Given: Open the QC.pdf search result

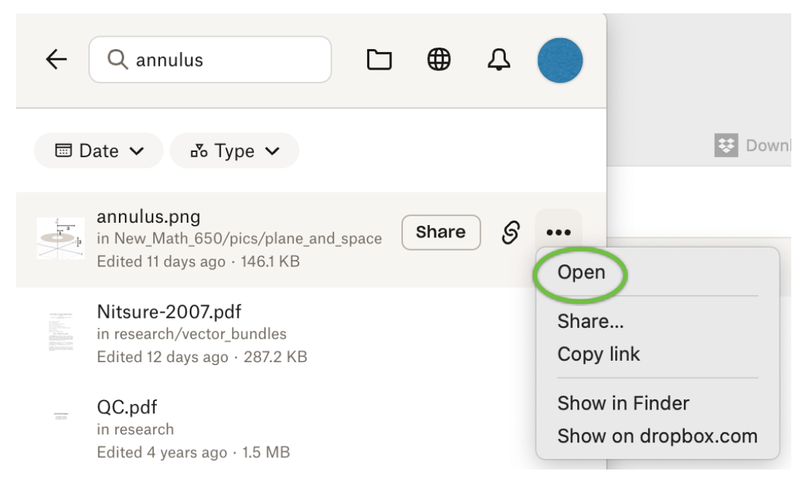Looking at the screenshot, I should coord(127,408).
